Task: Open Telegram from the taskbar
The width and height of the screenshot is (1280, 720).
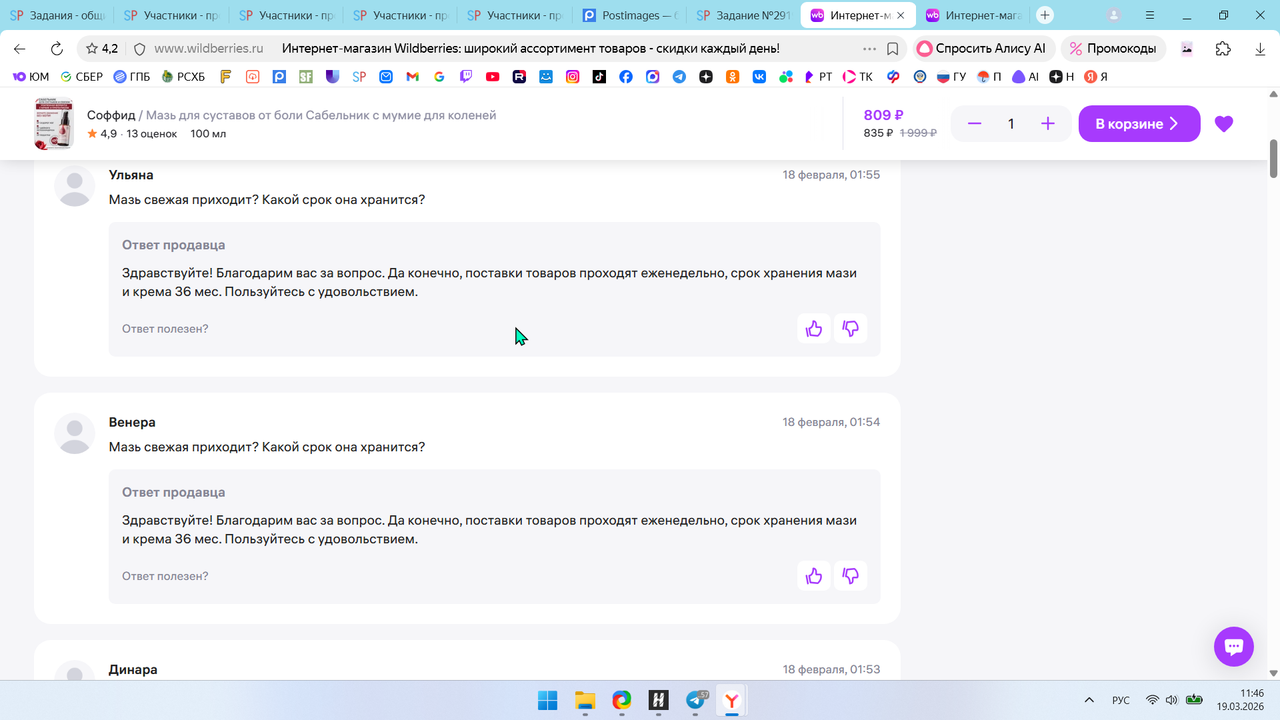Action: pos(696,700)
